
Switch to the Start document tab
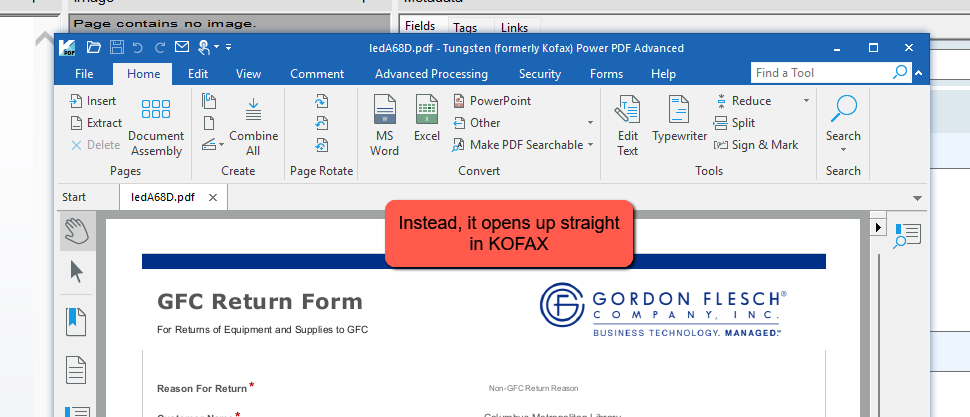pyautogui.click(x=74, y=197)
